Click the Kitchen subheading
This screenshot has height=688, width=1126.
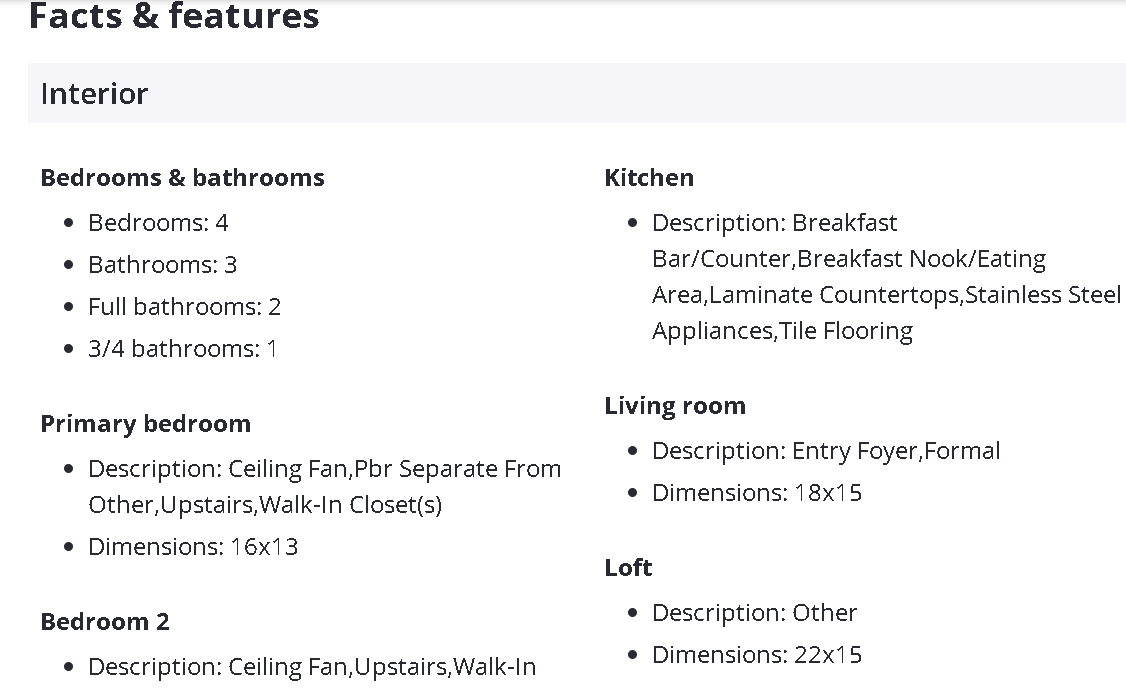[x=649, y=178]
